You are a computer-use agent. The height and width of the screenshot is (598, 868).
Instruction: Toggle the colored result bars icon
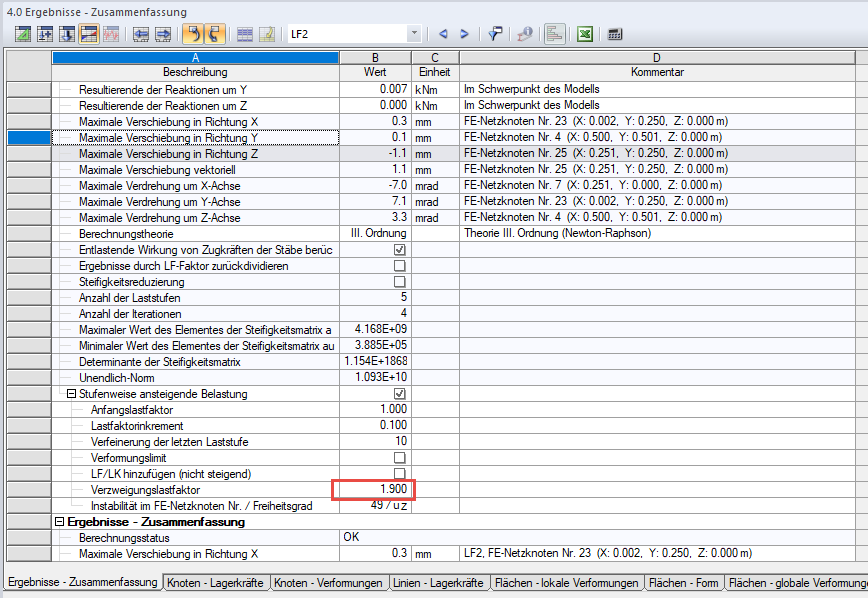pos(554,34)
